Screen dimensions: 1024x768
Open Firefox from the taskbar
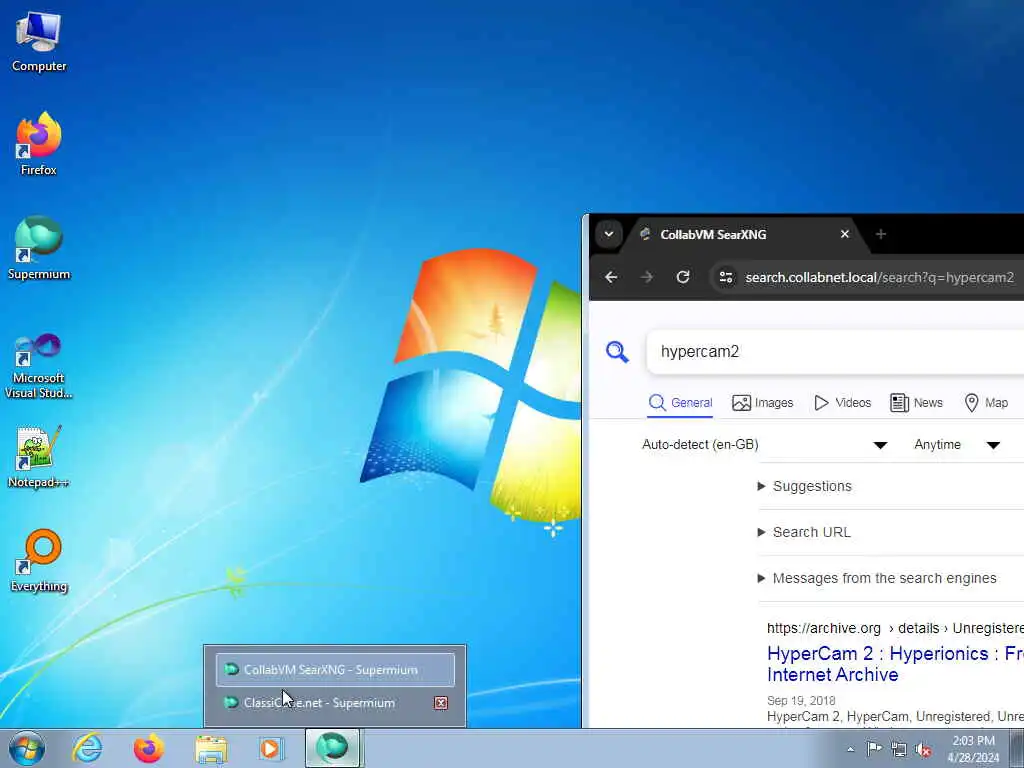149,748
